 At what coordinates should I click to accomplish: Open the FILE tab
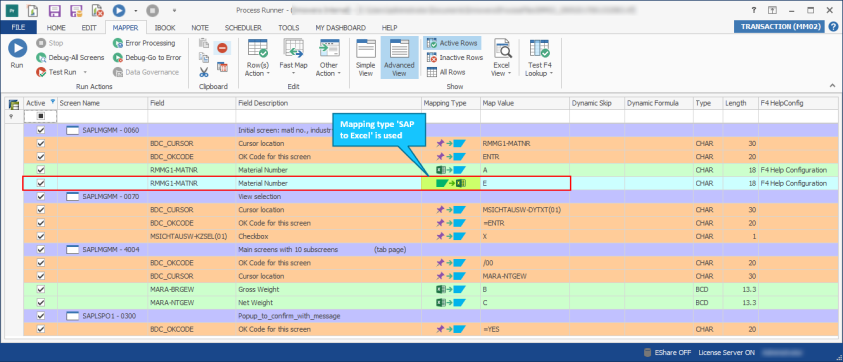pyautogui.click(x=19, y=27)
